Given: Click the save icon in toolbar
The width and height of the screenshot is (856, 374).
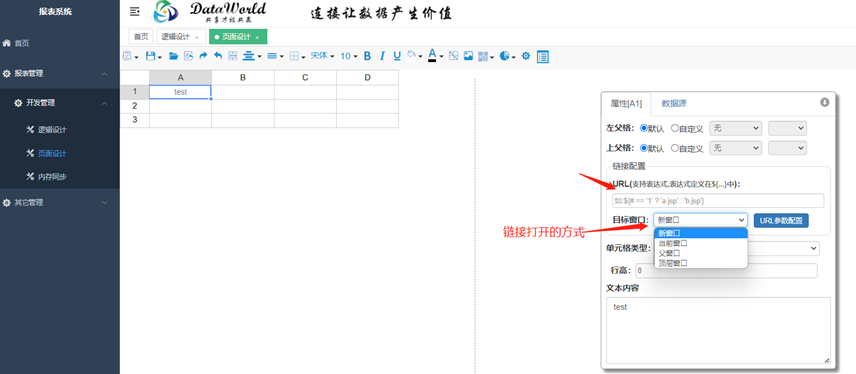Looking at the screenshot, I should [x=150, y=56].
